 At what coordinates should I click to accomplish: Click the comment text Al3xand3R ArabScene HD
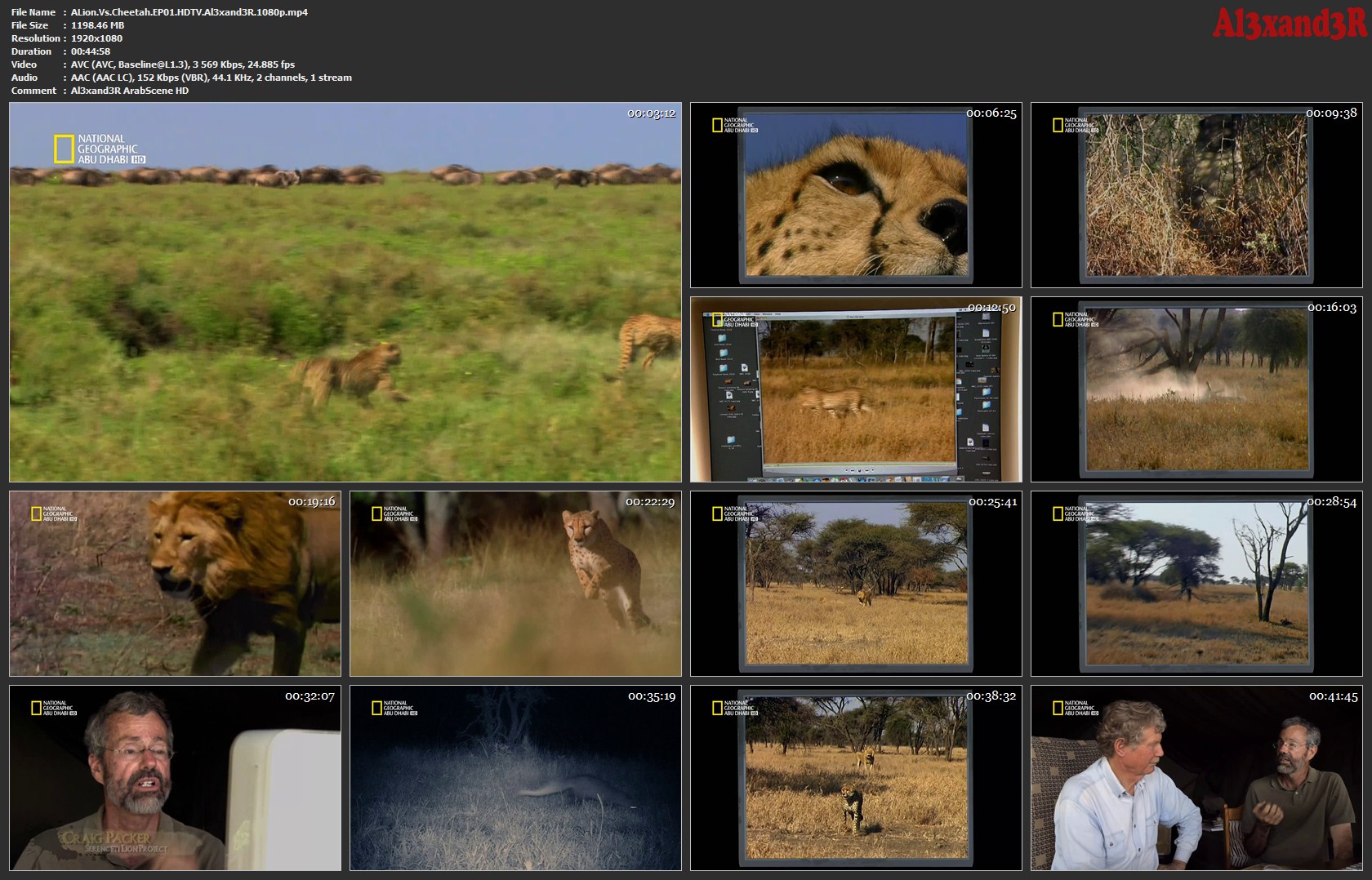coord(130,91)
